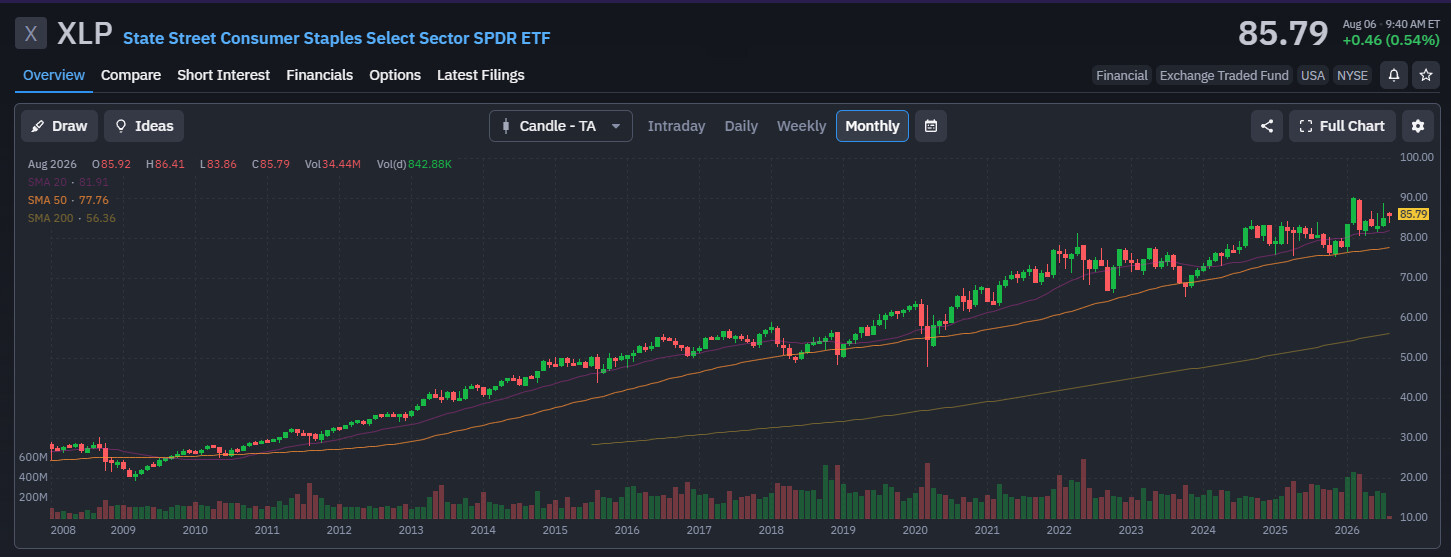Add XLP to favorites with star icon
Screen dimensions: 1451x557
(x=1426, y=75)
